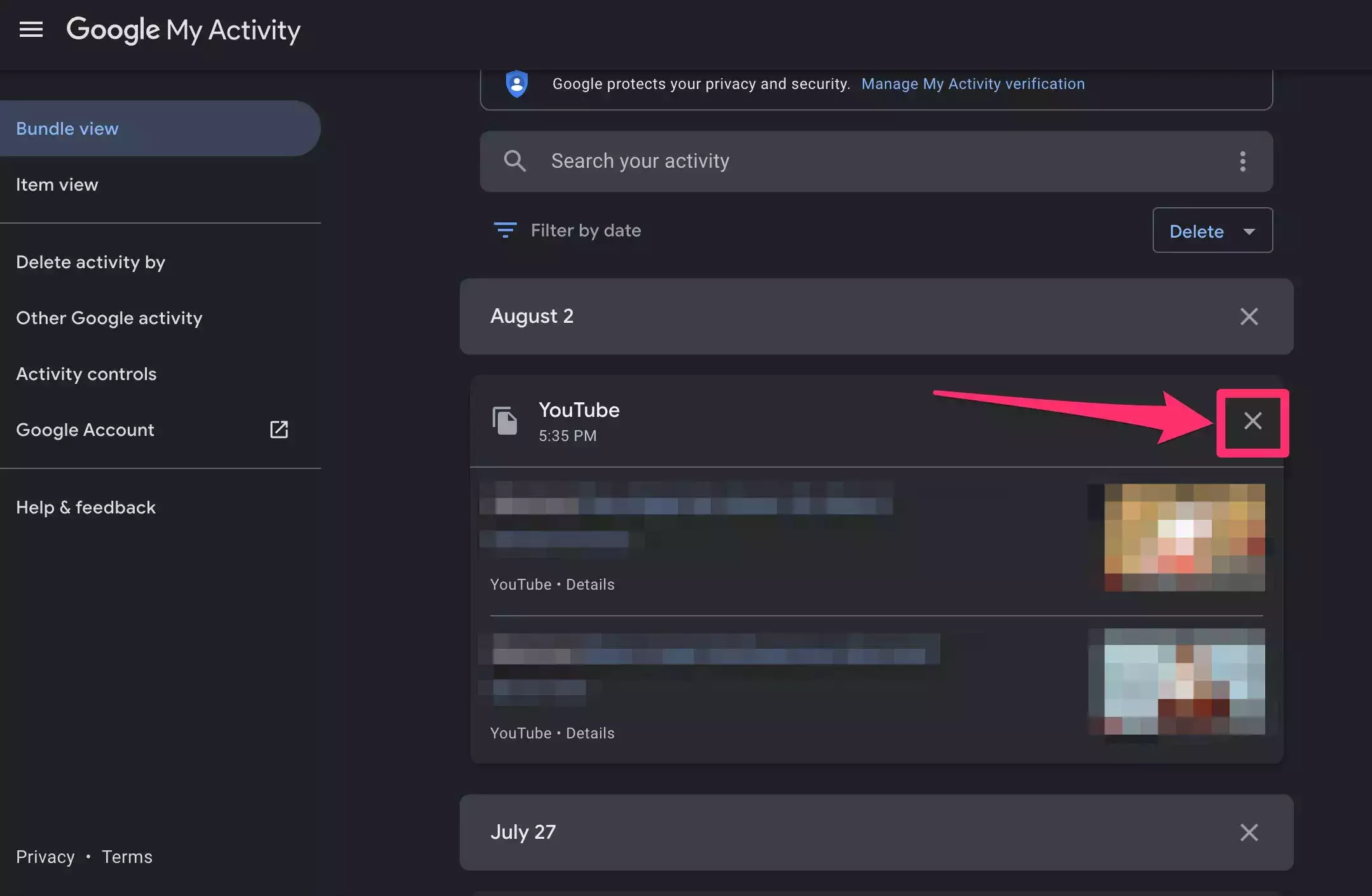Open Manage My Activity verification link

(973, 84)
